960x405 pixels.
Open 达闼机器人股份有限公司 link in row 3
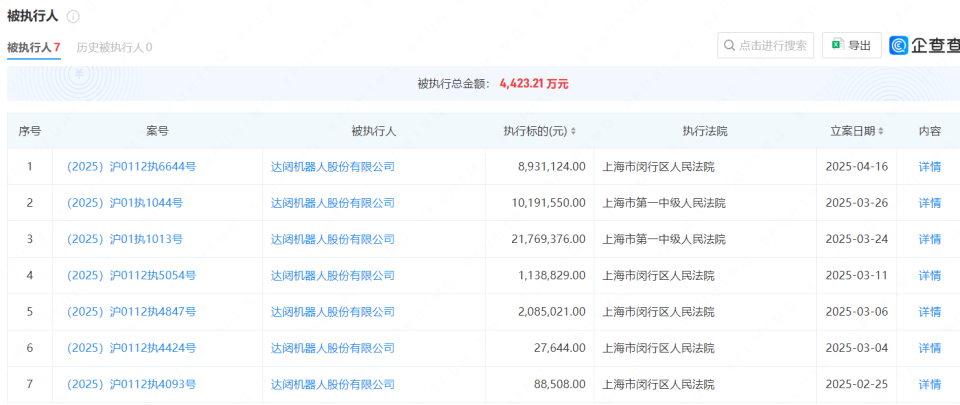coord(333,239)
